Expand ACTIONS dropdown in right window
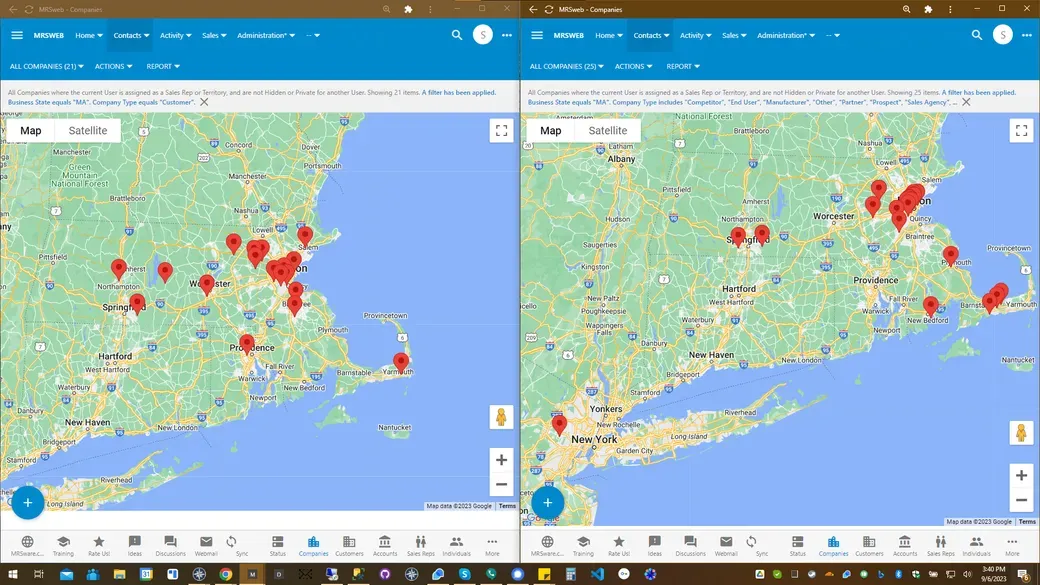The image size is (1040, 585). 633,67
